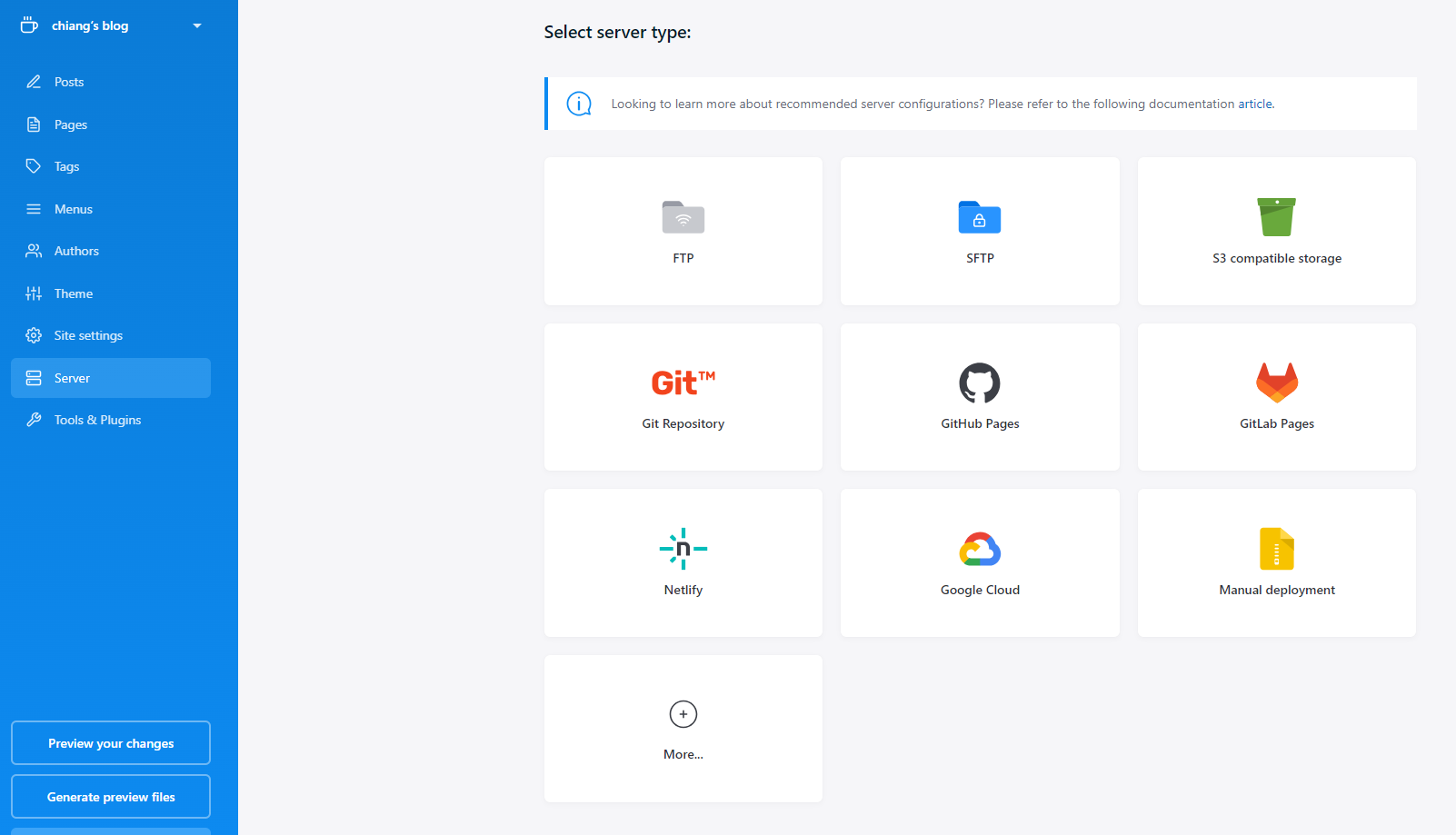Choose the GitHub Pages octocat icon
This screenshot has height=835, width=1456.
(979, 383)
